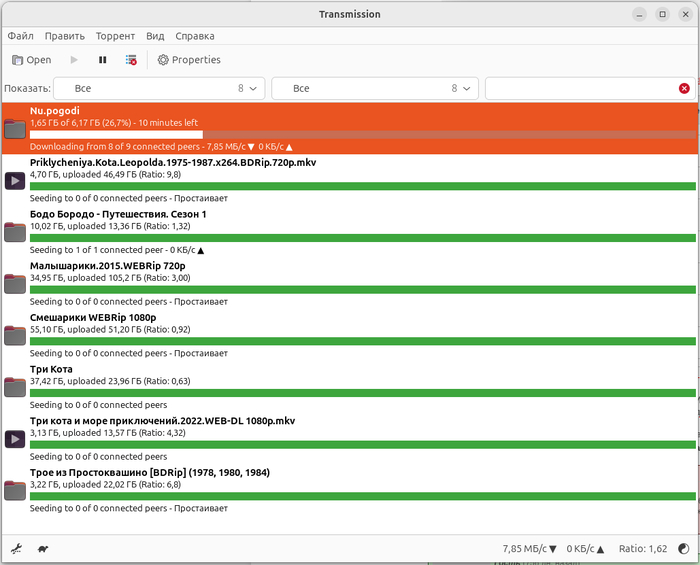
Task: Type in the torrent search field
Action: click(580, 89)
